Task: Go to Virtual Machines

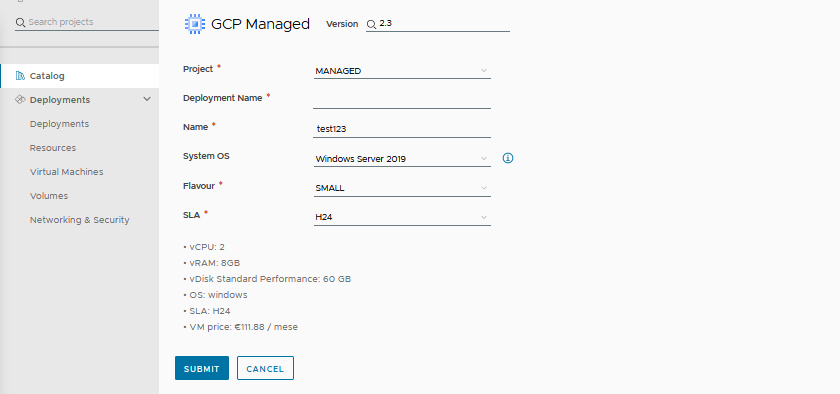Action: tap(66, 172)
